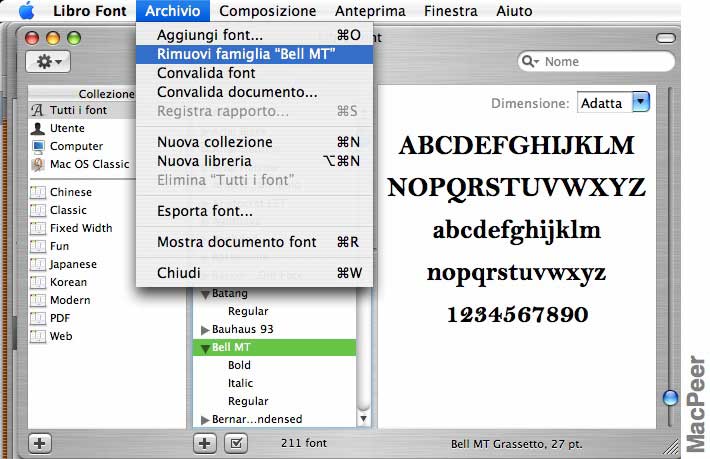Select the Mac OS Classic collection
Screen dimensions: 710x459
(82, 164)
